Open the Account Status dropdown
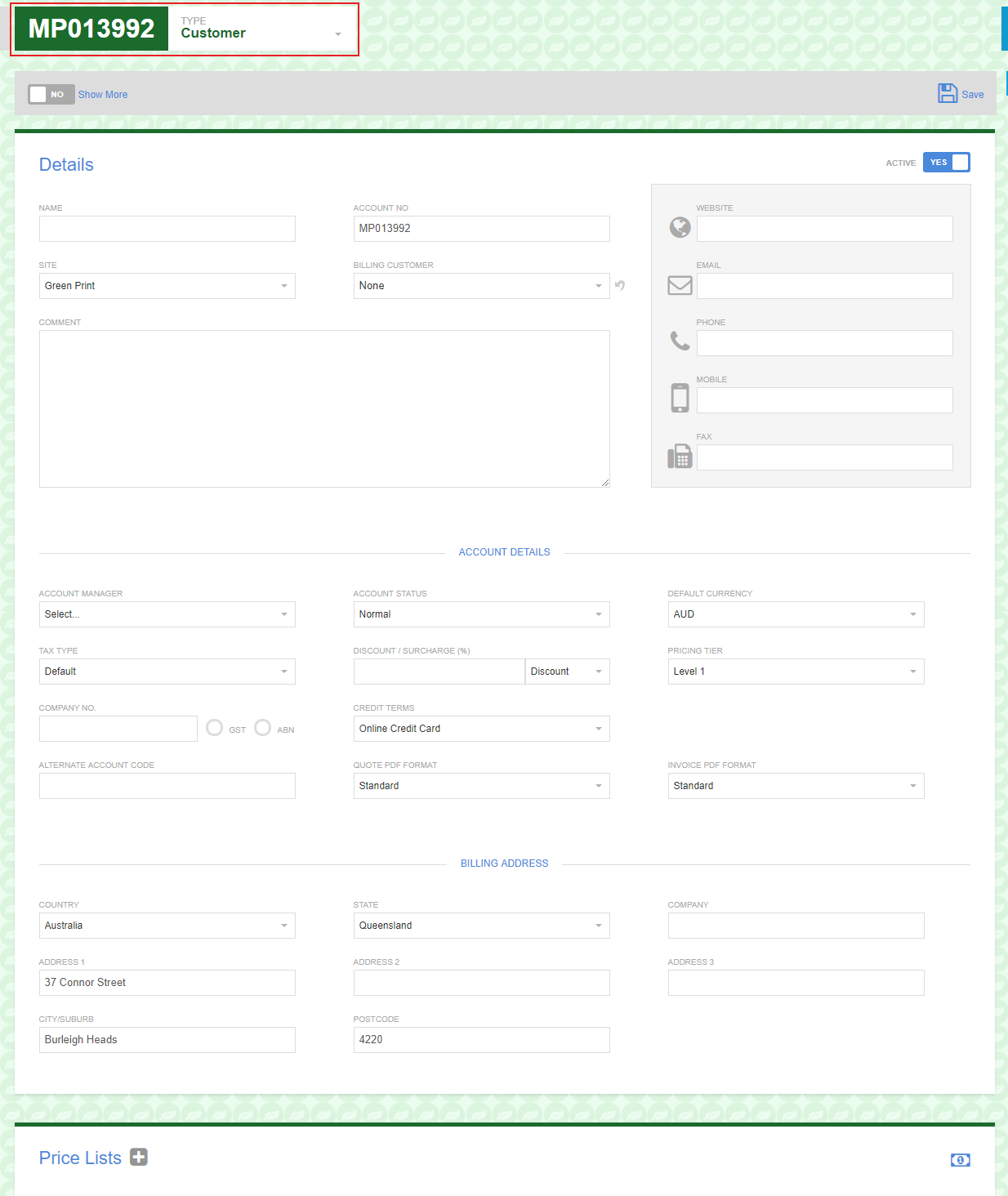The image size is (1008, 1196). tap(481, 614)
